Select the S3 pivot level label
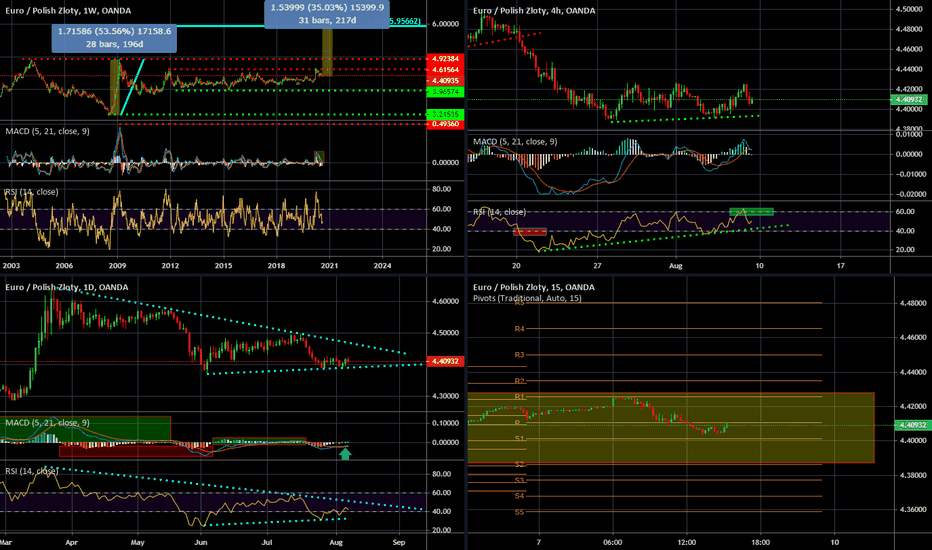 (519, 480)
